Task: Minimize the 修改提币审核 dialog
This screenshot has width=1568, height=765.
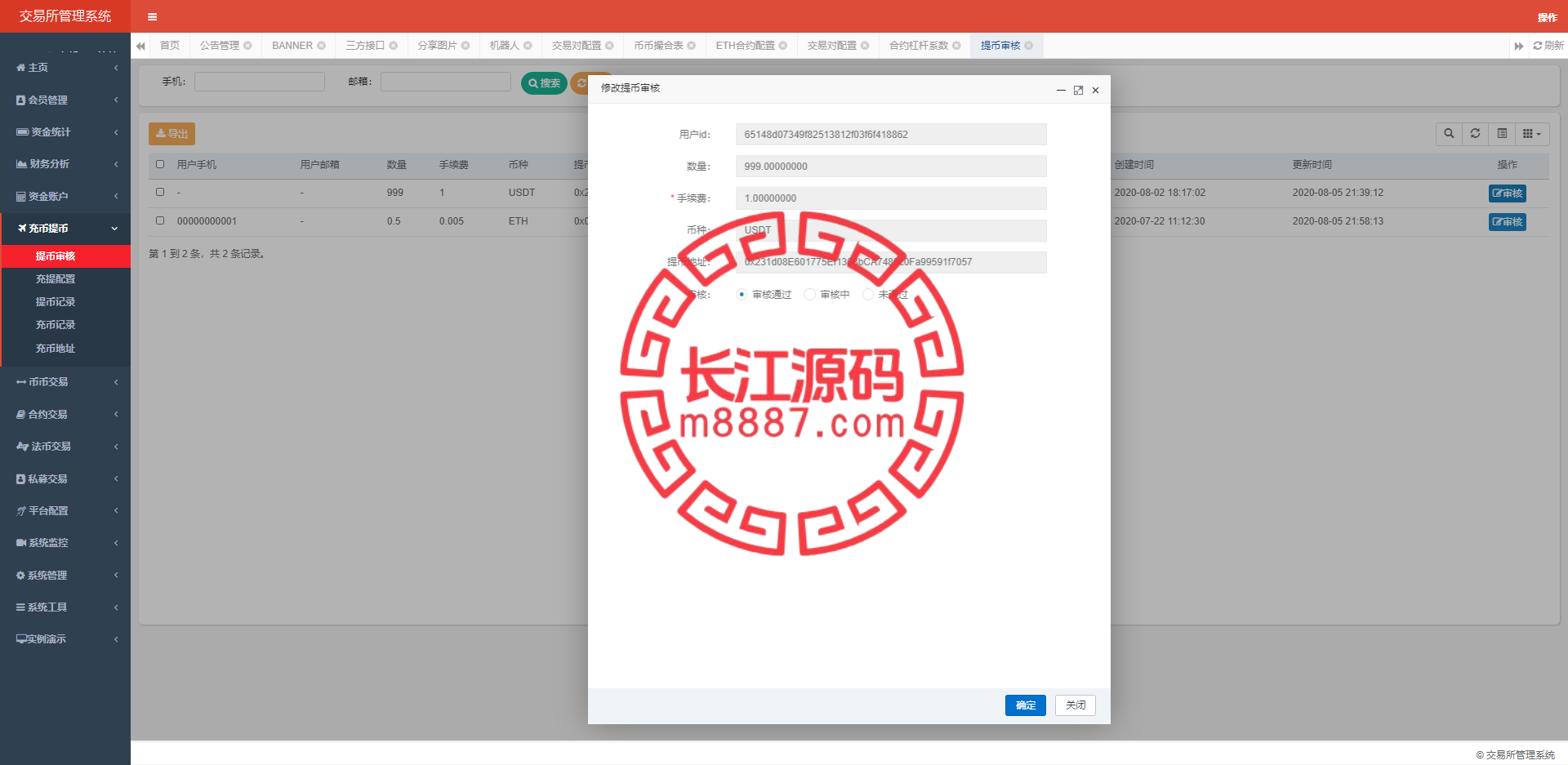Action: tap(1061, 91)
